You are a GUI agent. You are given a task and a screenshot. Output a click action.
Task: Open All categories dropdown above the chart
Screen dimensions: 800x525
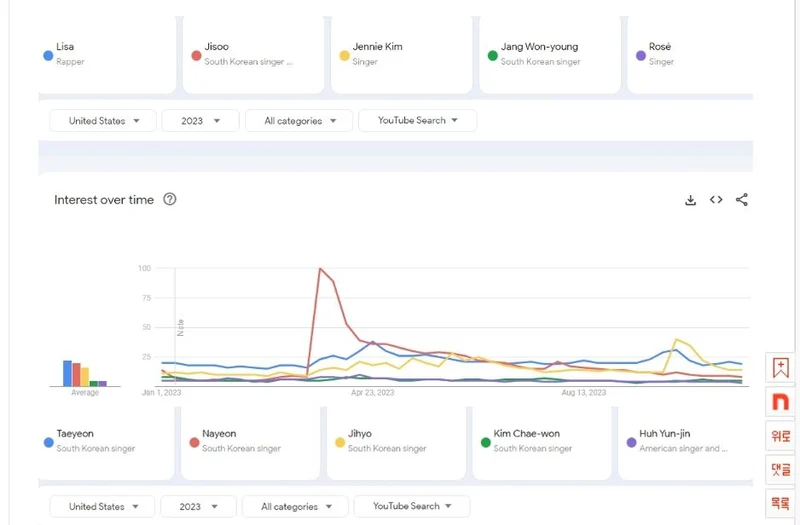pyautogui.click(x=299, y=121)
